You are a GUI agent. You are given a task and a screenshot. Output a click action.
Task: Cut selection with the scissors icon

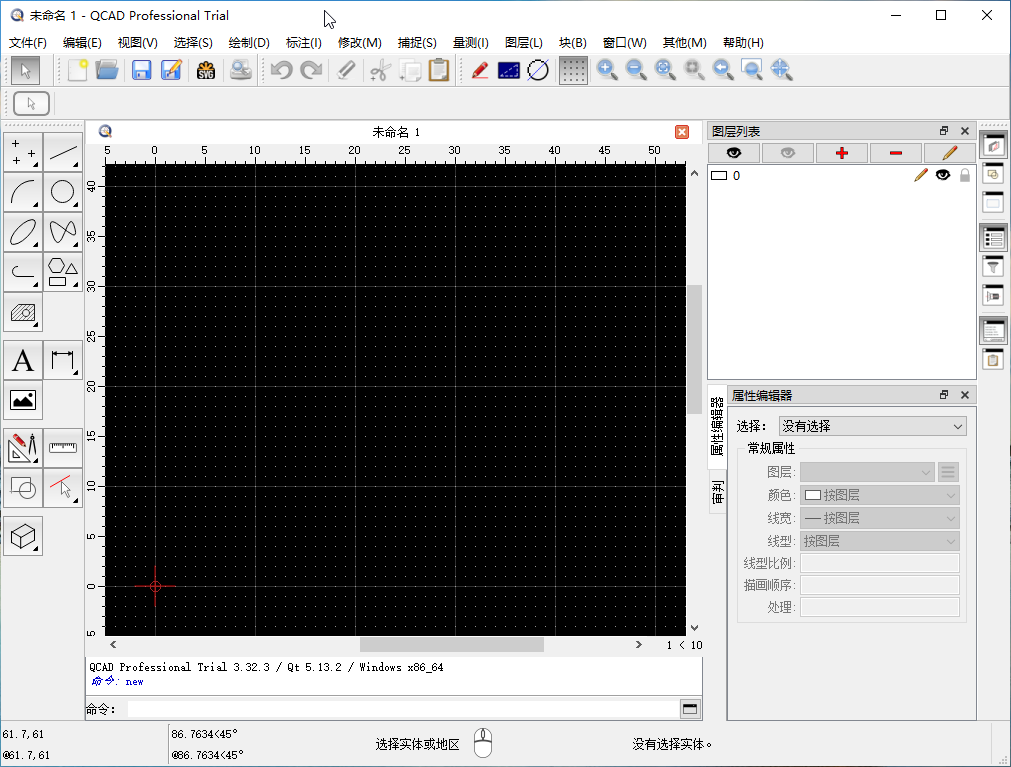(x=380, y=70)
